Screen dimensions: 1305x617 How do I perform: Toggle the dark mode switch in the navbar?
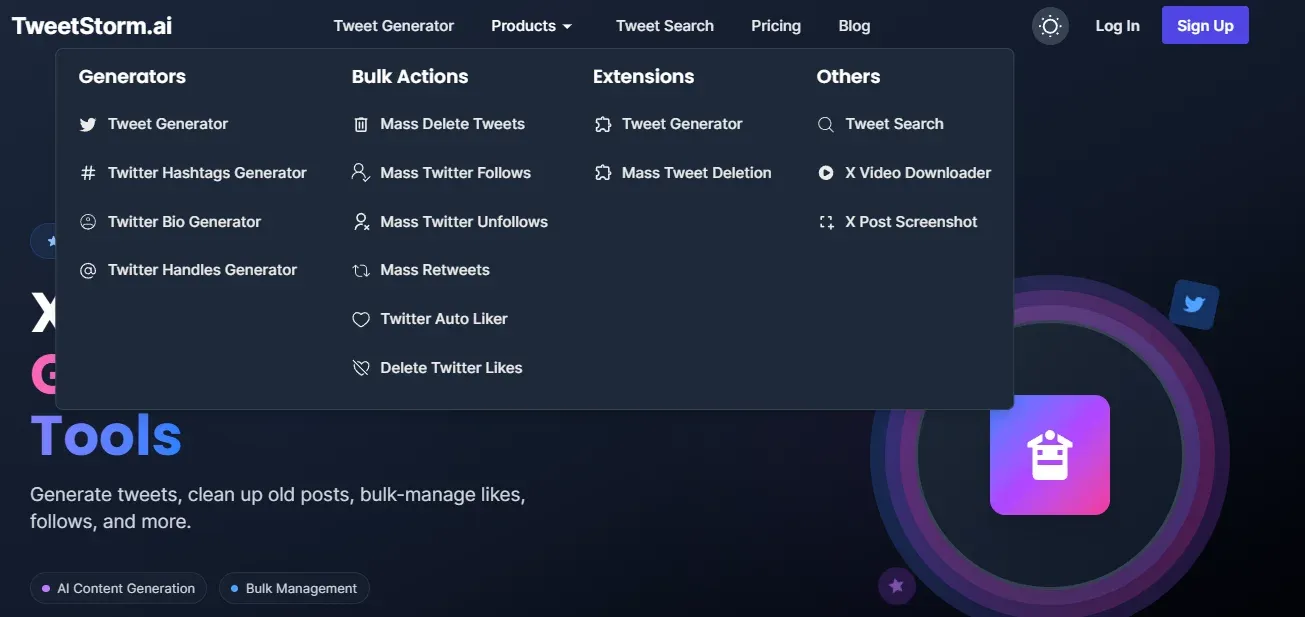(x=1049, y=25)
